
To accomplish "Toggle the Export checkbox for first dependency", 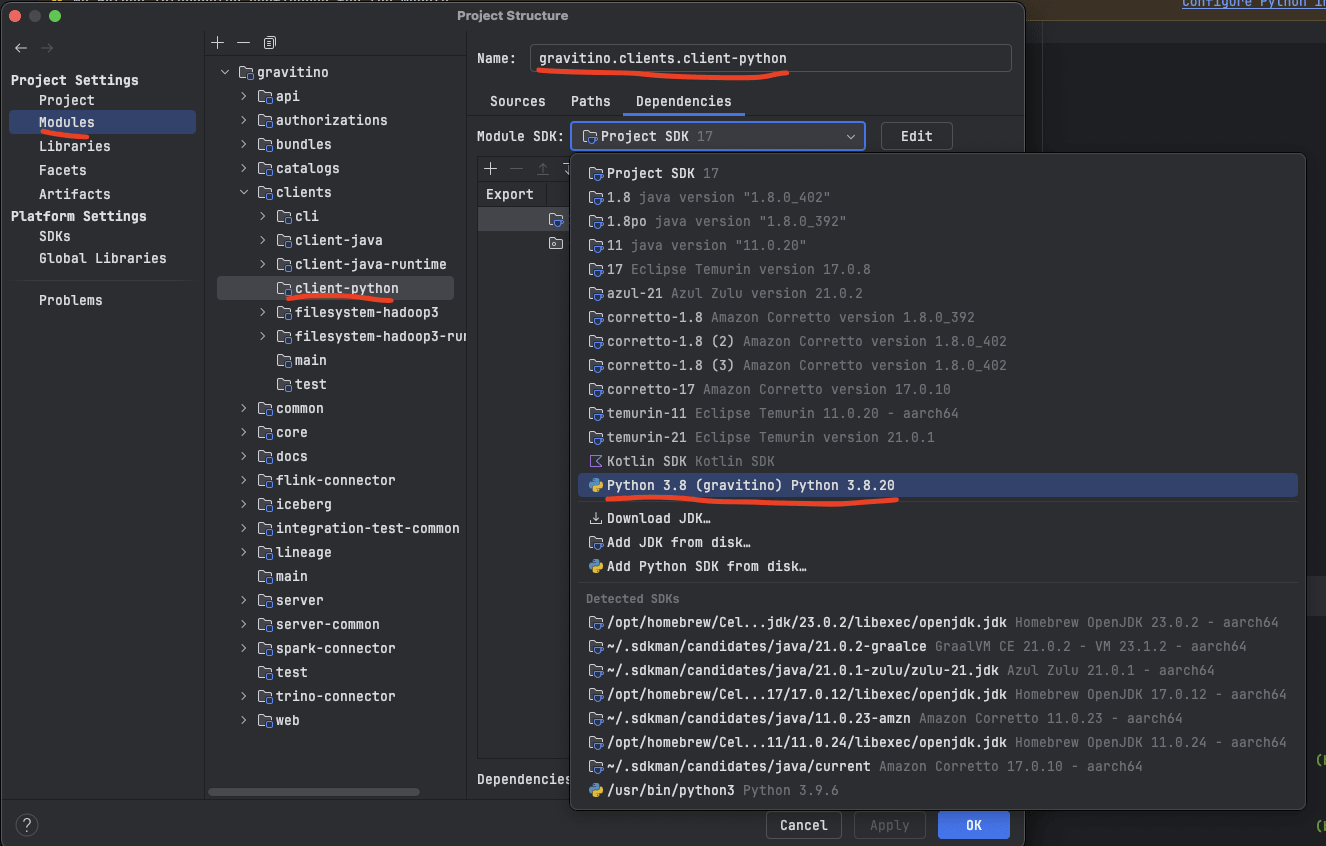I will tap(511, 220).
